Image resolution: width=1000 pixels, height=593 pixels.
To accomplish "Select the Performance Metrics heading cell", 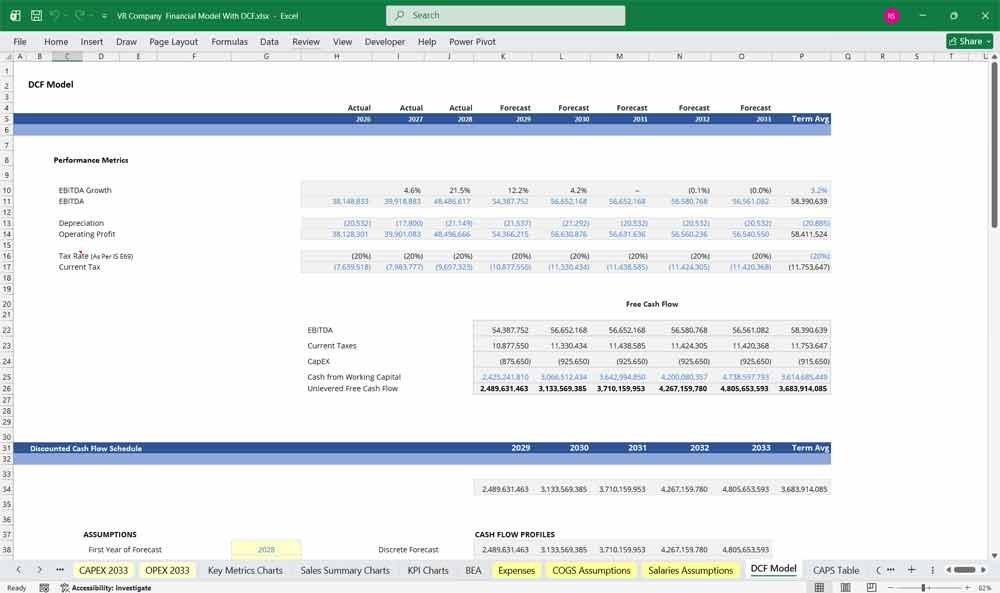I will coord(91,160).
